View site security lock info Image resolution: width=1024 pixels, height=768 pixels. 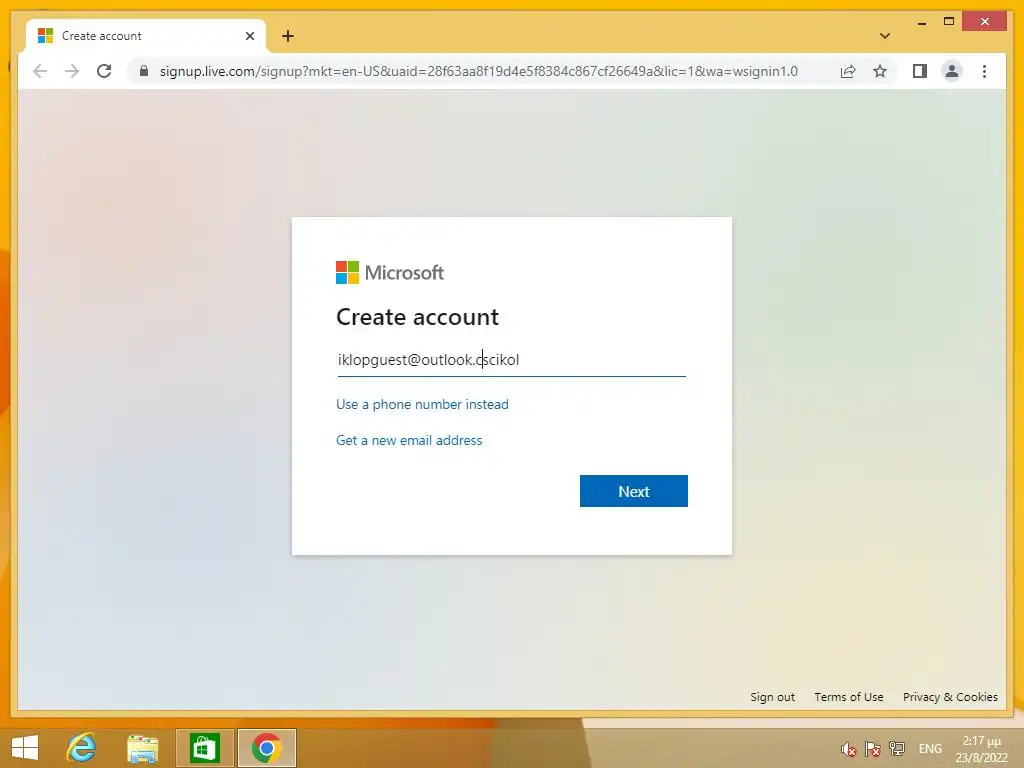click(x=144, y=71)
